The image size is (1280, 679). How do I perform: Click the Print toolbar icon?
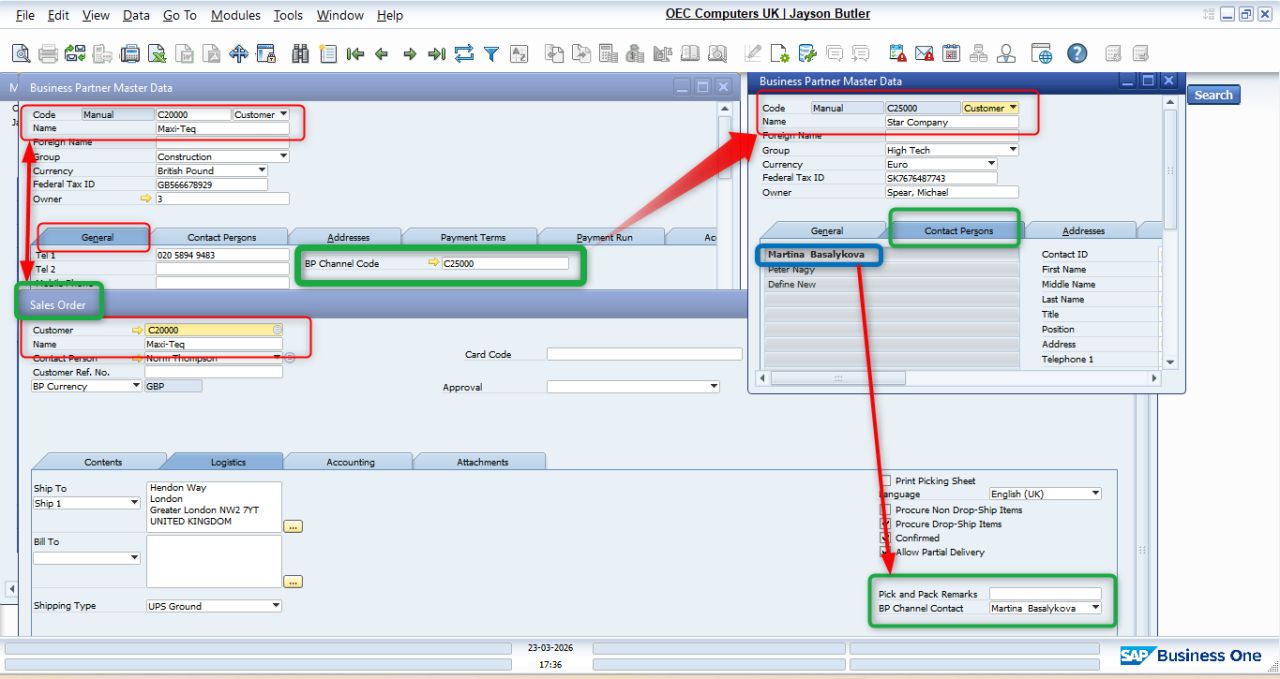(48, 53)
